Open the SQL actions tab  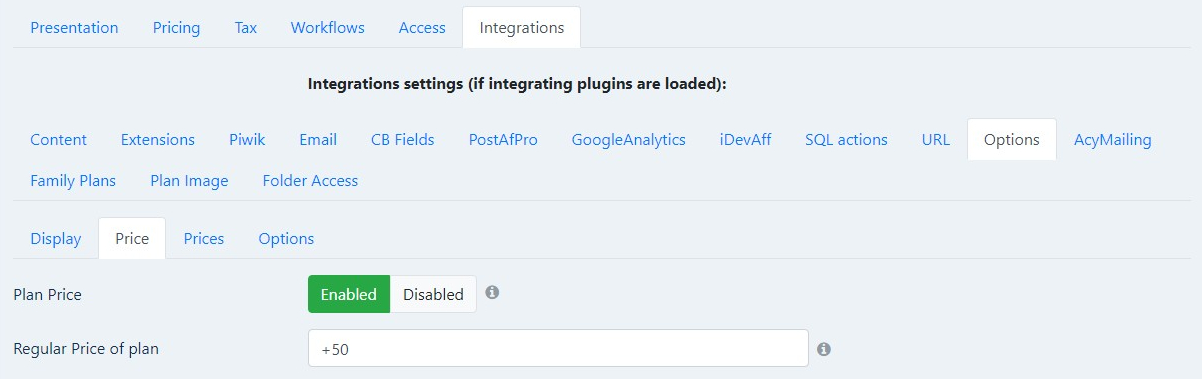point(846,140)
